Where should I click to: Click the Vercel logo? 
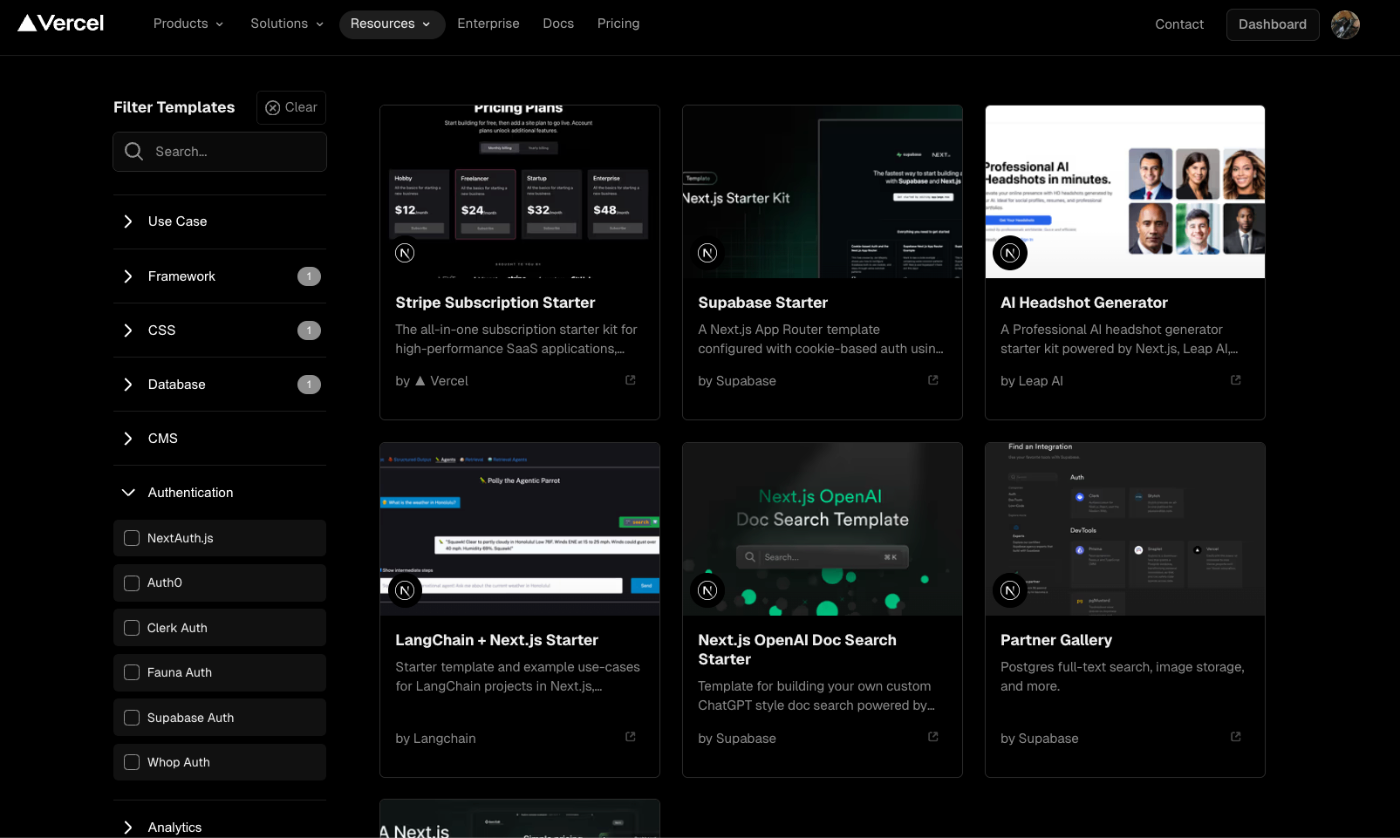pyautogui.click(x=60, y=23)
